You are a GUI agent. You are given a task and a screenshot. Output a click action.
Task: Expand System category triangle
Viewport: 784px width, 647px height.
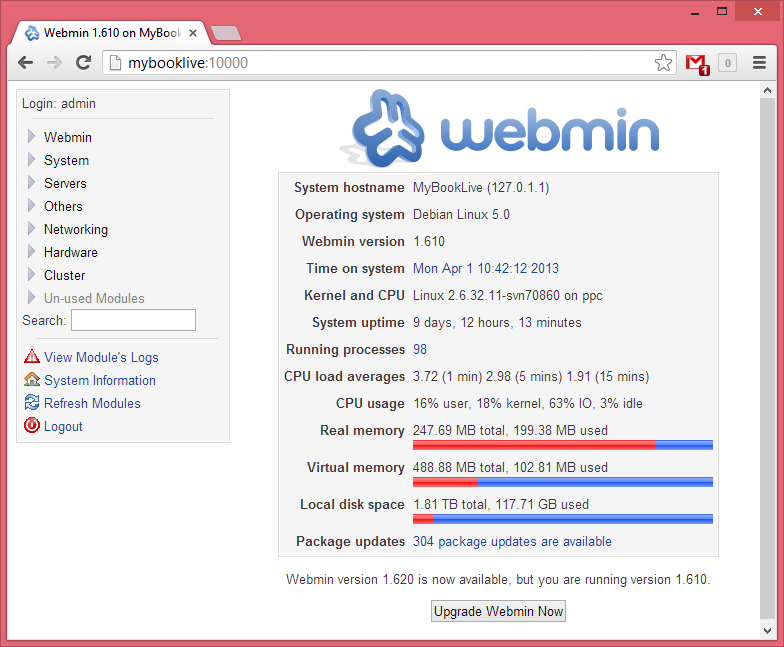[x=32, y=160]
